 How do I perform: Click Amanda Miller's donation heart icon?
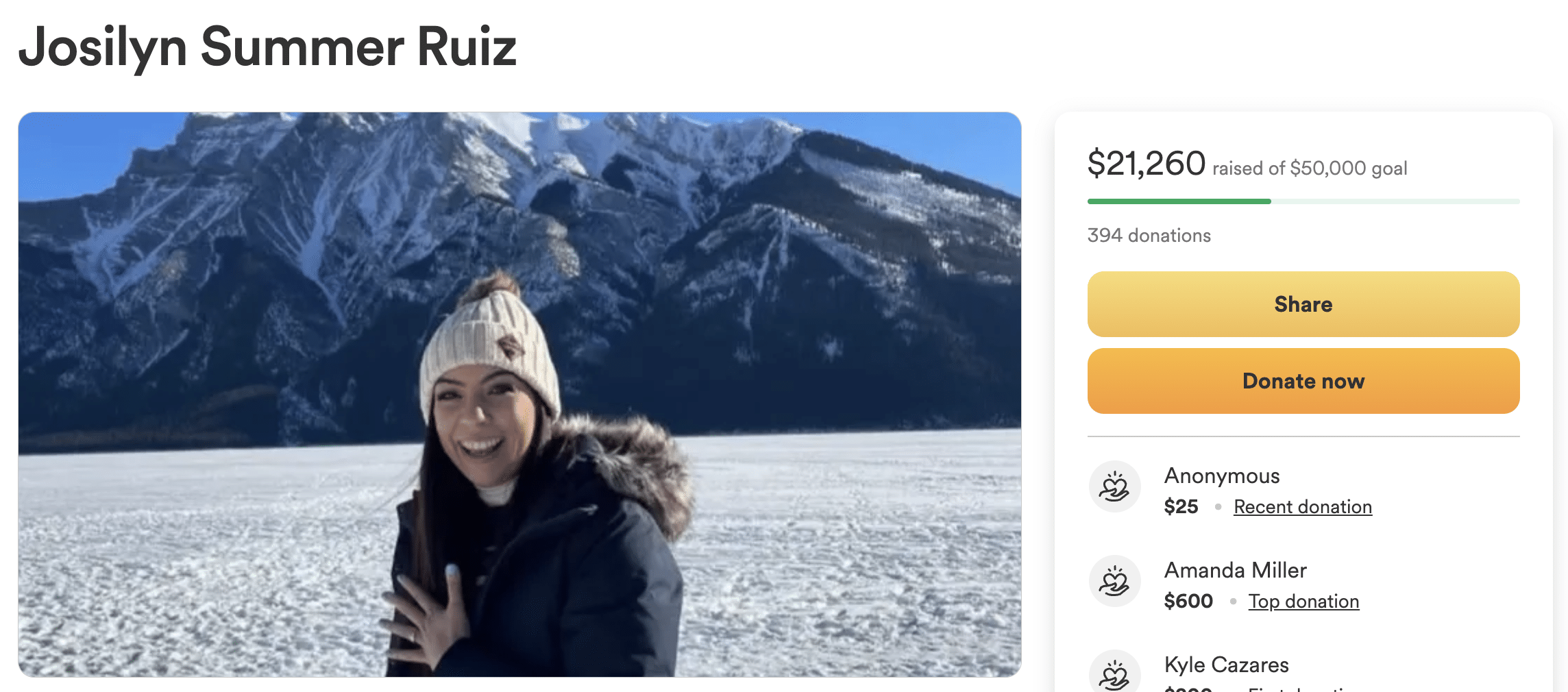click(x=1114, y=581)
